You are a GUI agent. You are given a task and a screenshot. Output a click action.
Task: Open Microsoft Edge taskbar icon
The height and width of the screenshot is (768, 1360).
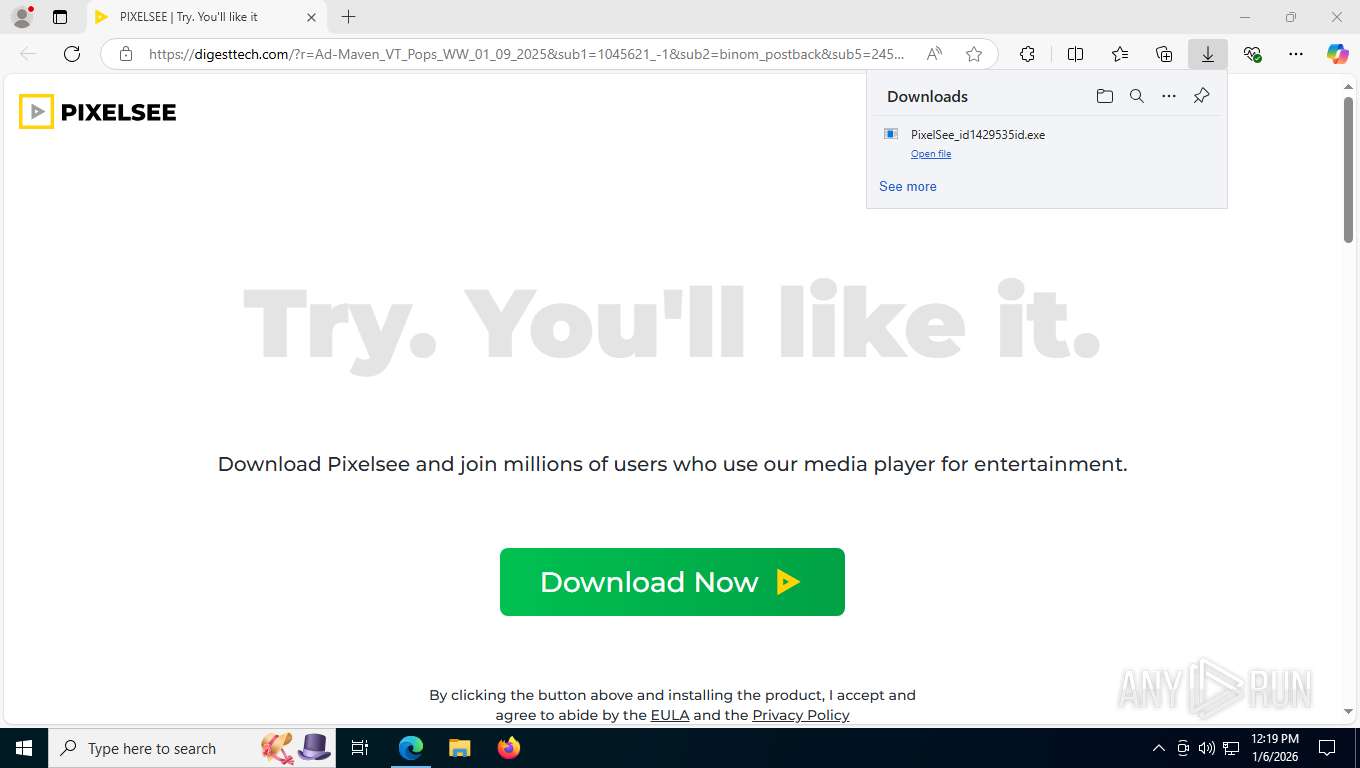(x=411, y=748)
